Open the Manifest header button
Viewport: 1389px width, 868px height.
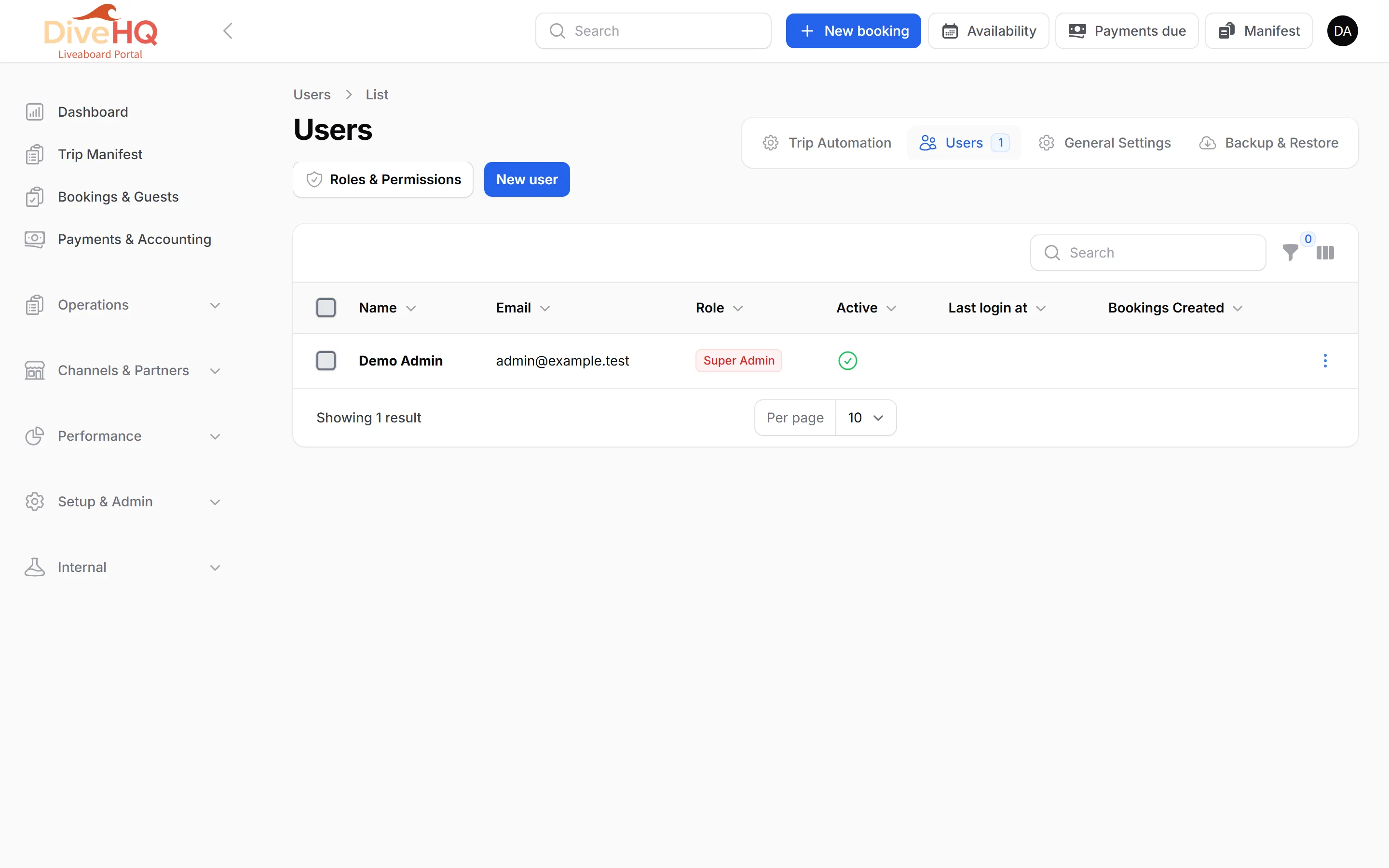pyautogui.click(x=1258, y=31)
